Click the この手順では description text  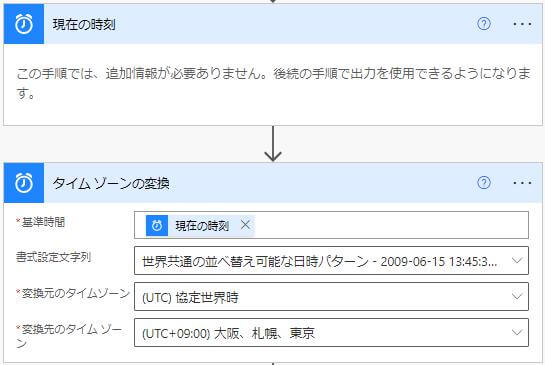pyautogui.click(x=273, y=83)
